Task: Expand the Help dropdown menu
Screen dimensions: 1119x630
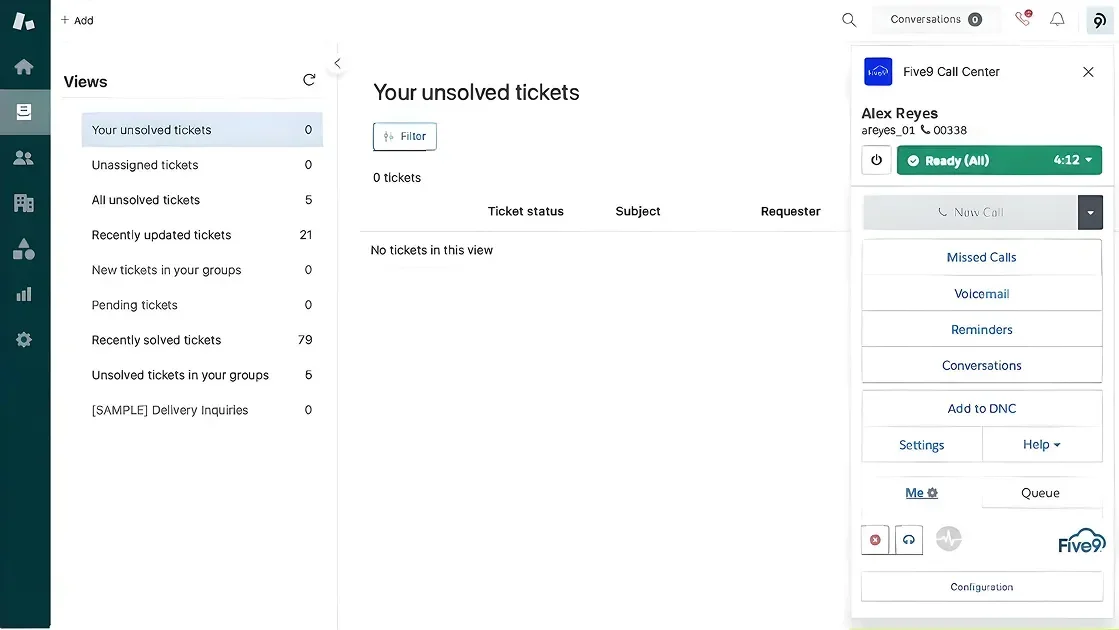Action: tap(1042, 445)
